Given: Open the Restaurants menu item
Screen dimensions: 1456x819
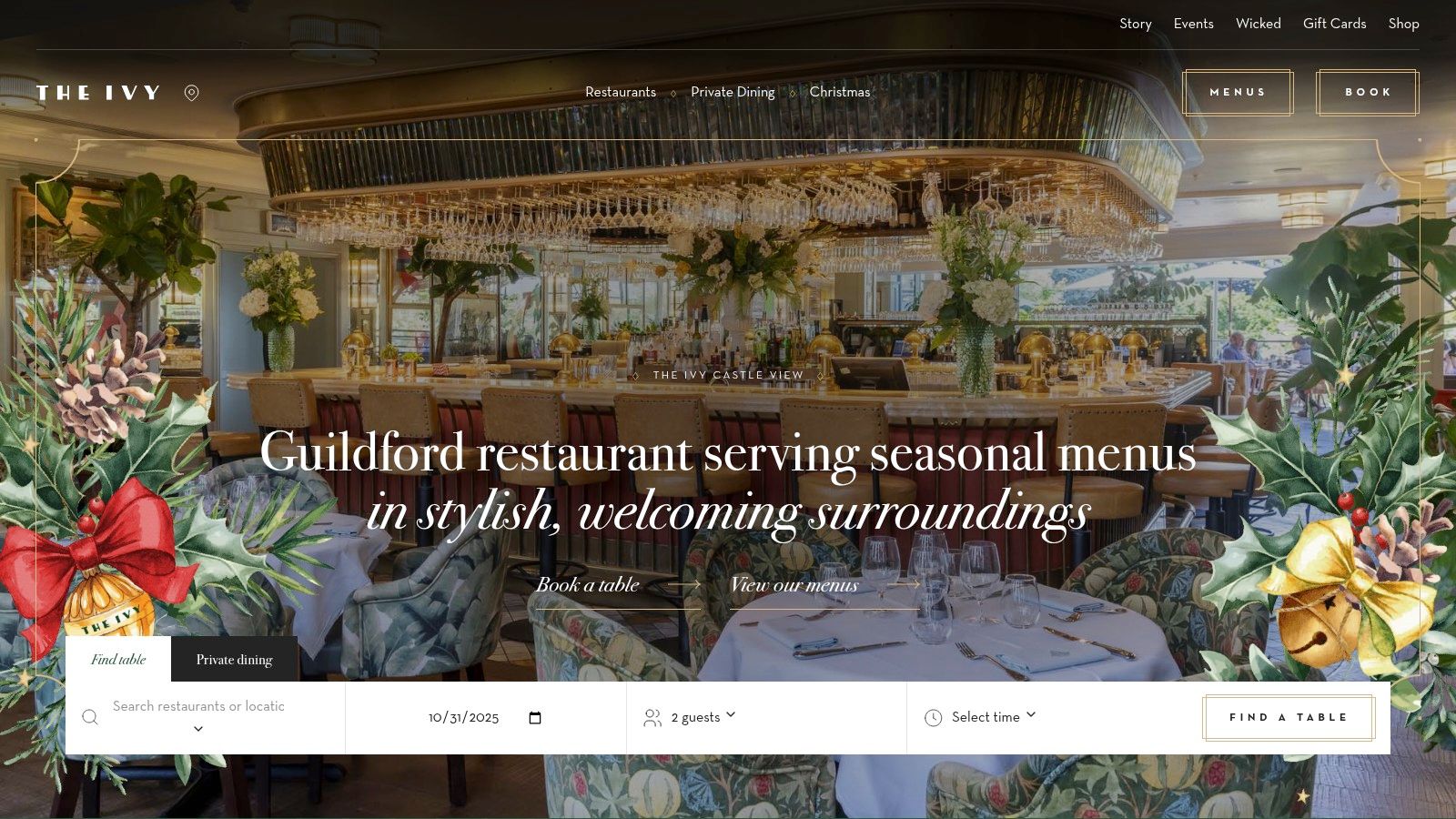Looking at the screenshot, I should pos(621,92).
